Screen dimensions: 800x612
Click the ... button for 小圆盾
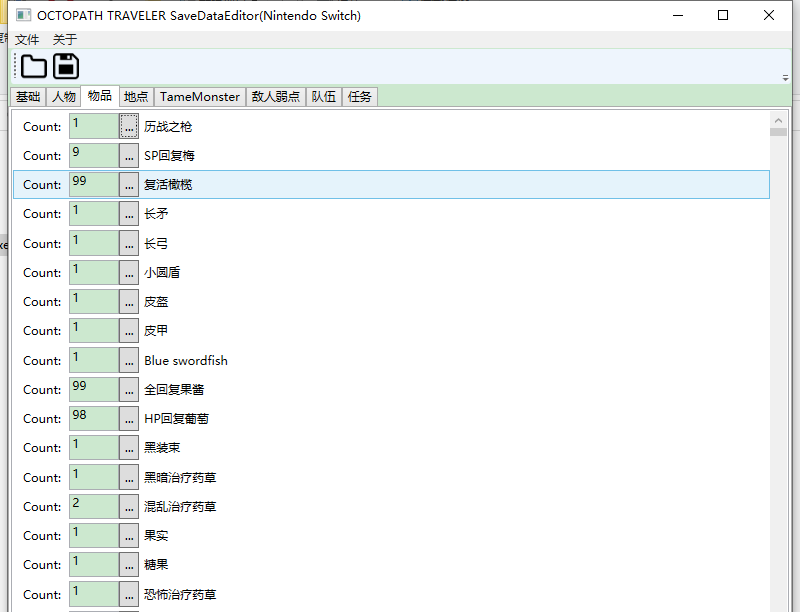[129, 272]
